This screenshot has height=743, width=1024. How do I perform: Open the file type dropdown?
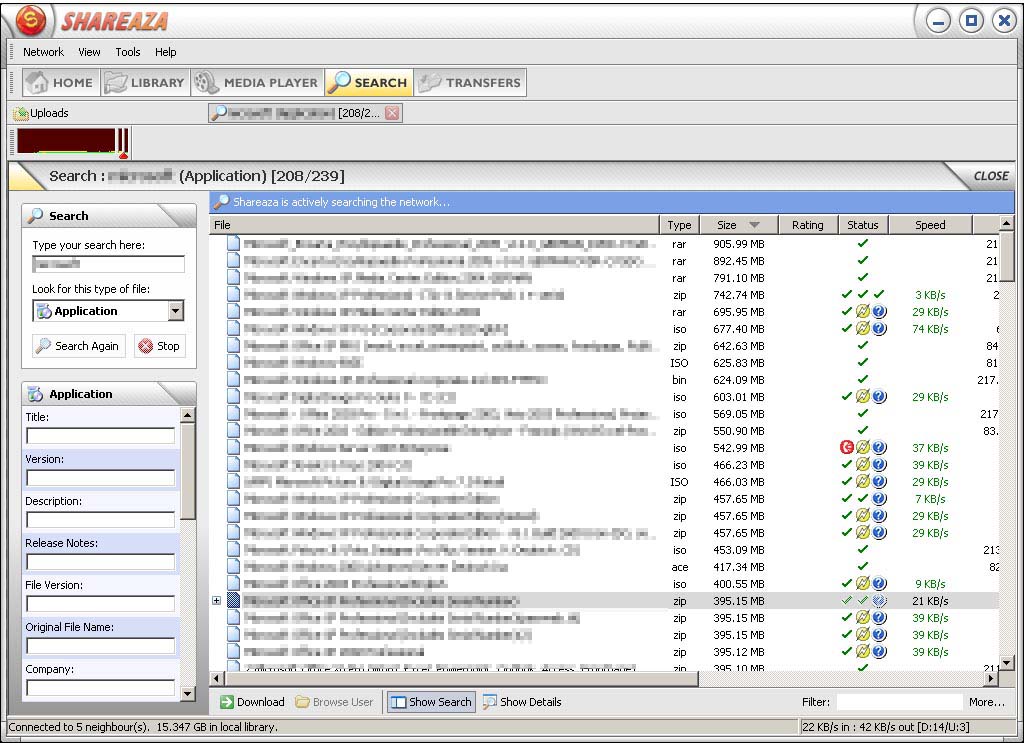click(x=176, y=311)
